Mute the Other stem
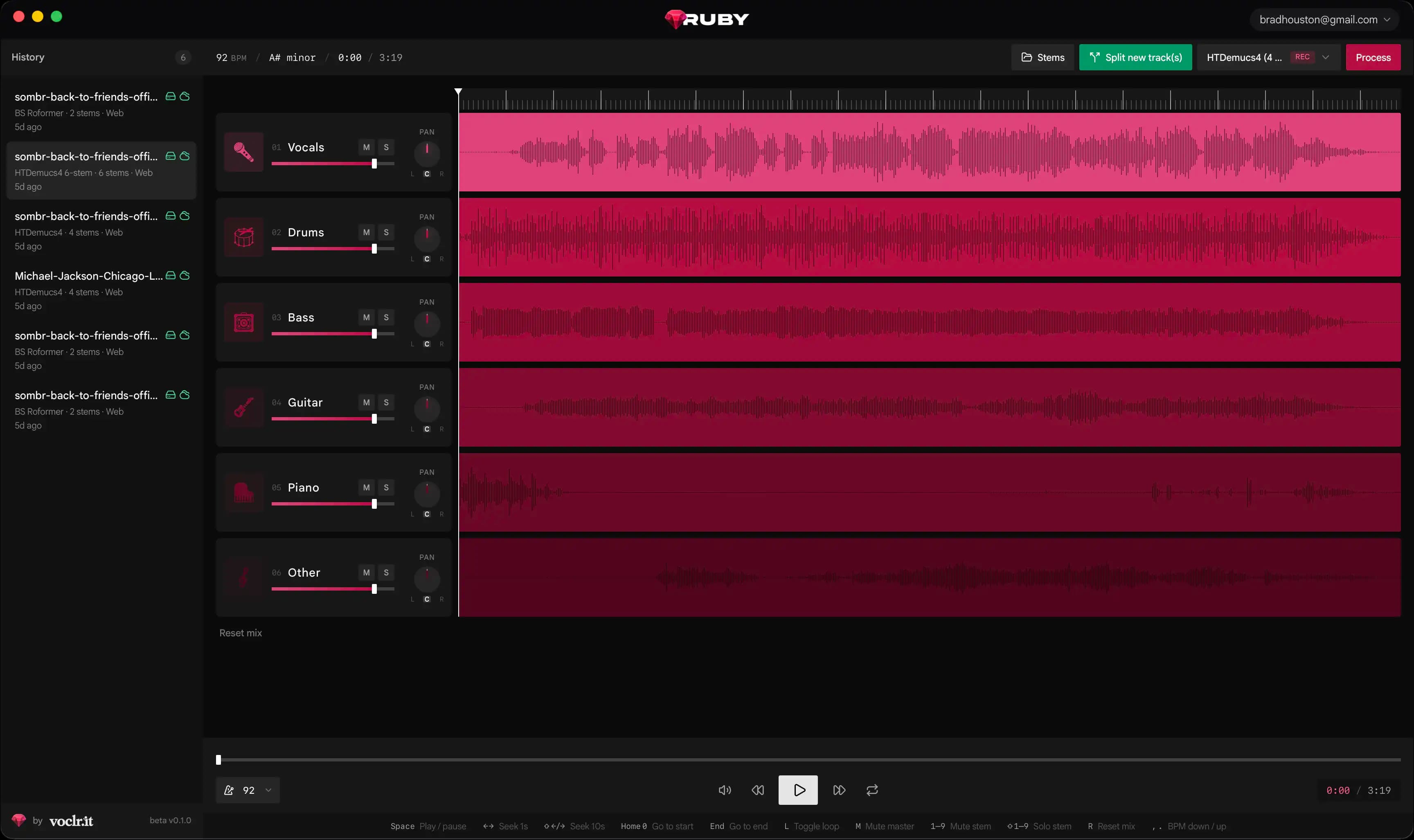 click(x=366, y=573)
